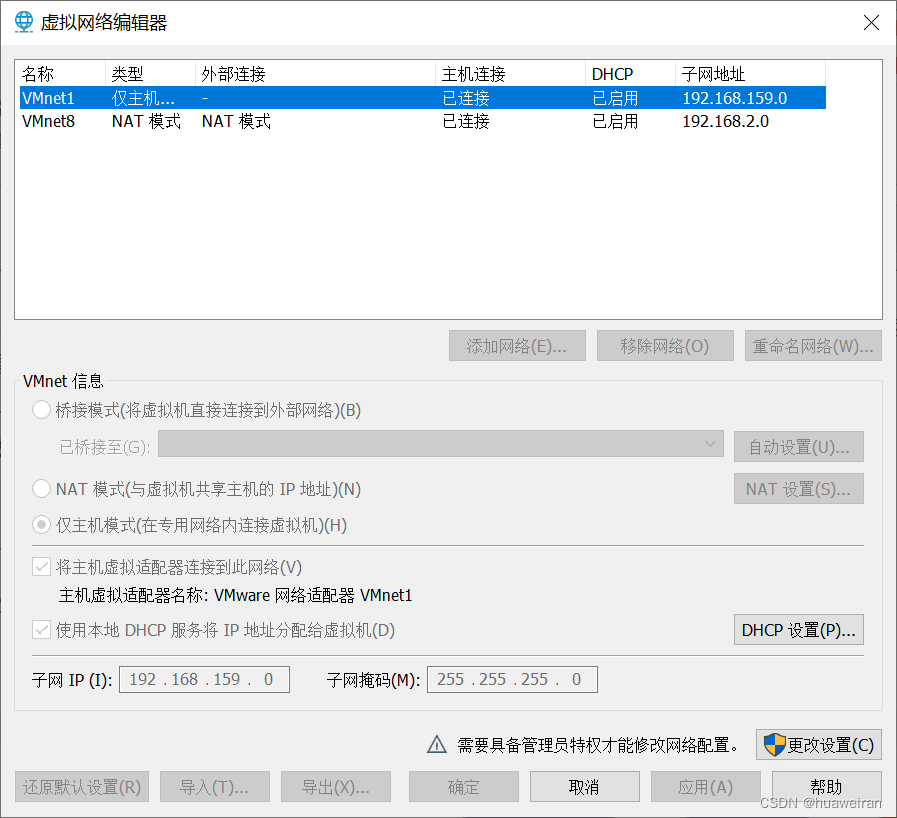Click 还原默认设置(R) button

pyautogui.click(x=82, y=787)
